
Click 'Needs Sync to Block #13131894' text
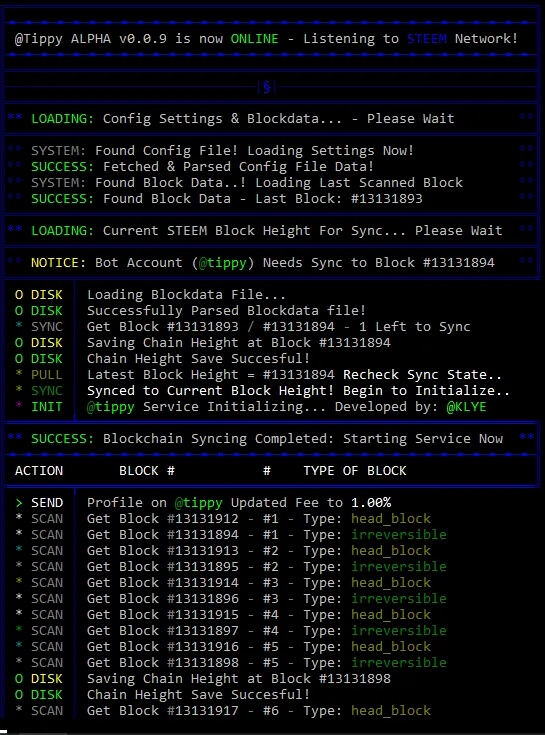point(378,262)
